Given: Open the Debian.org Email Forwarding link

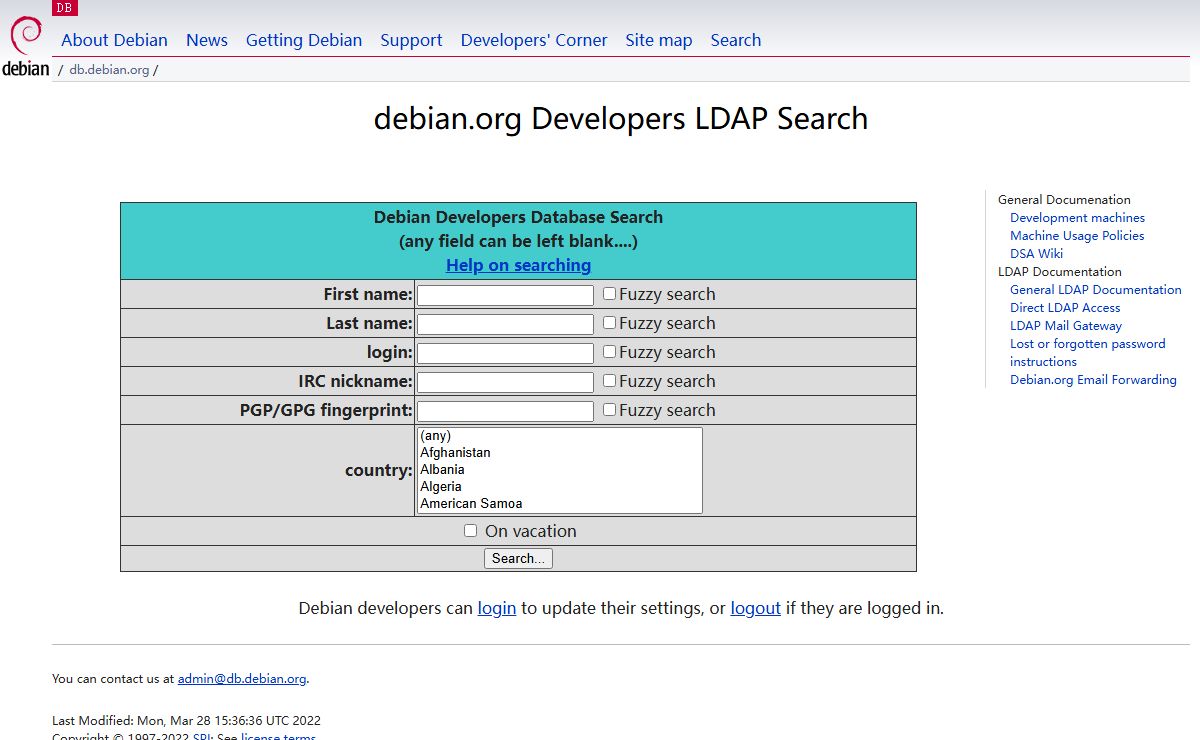Looking at the screenshot, I should click(1093, 380).
